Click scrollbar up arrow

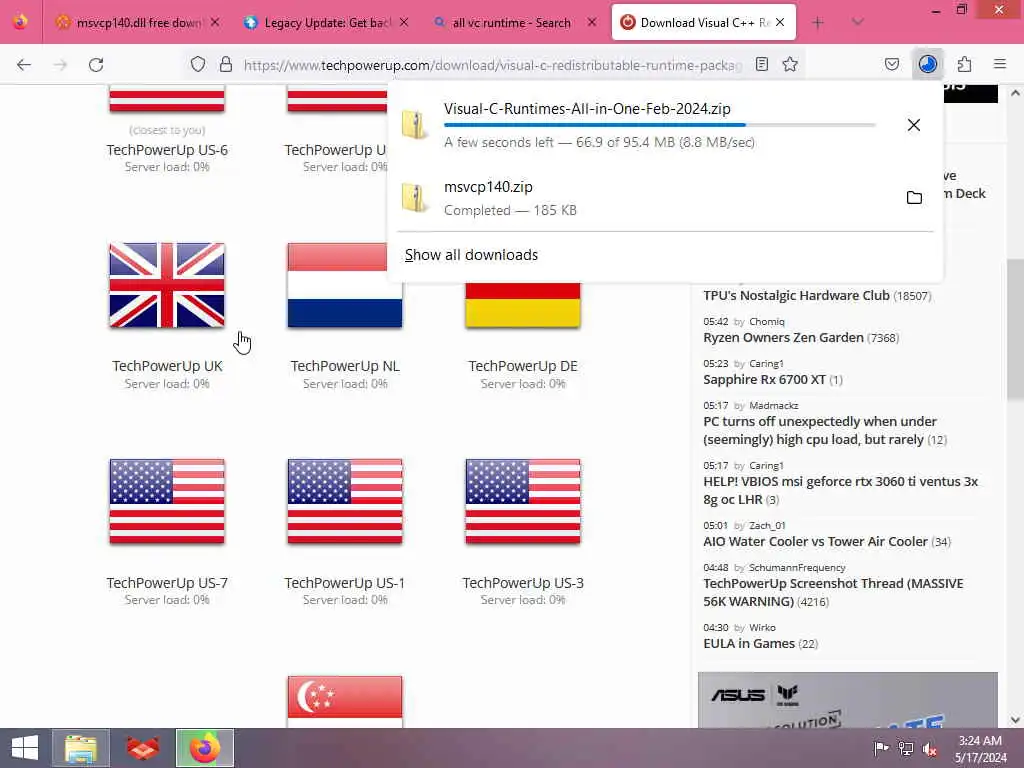[1015, 93]
